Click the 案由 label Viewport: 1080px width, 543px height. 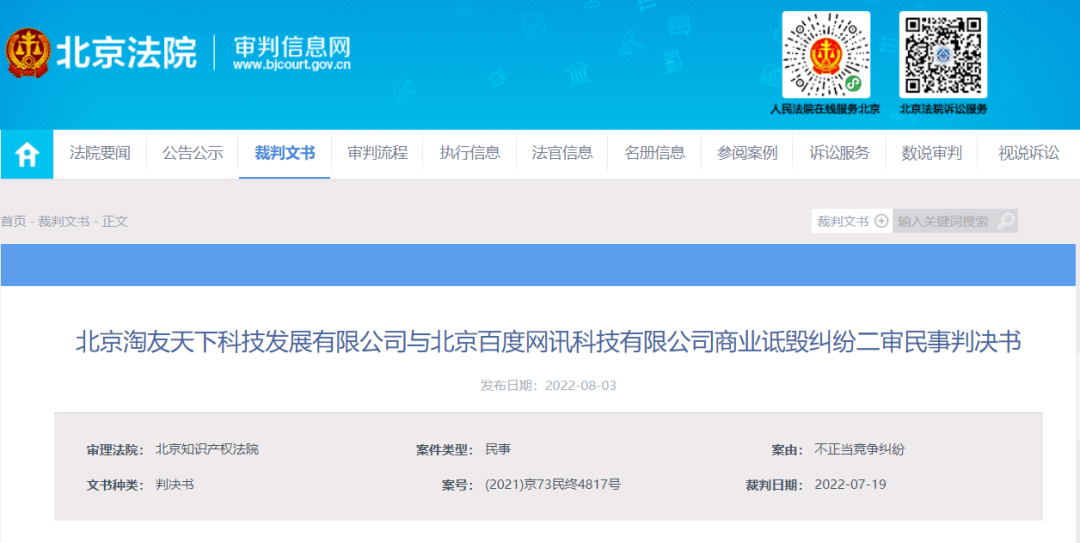point(787,450)
